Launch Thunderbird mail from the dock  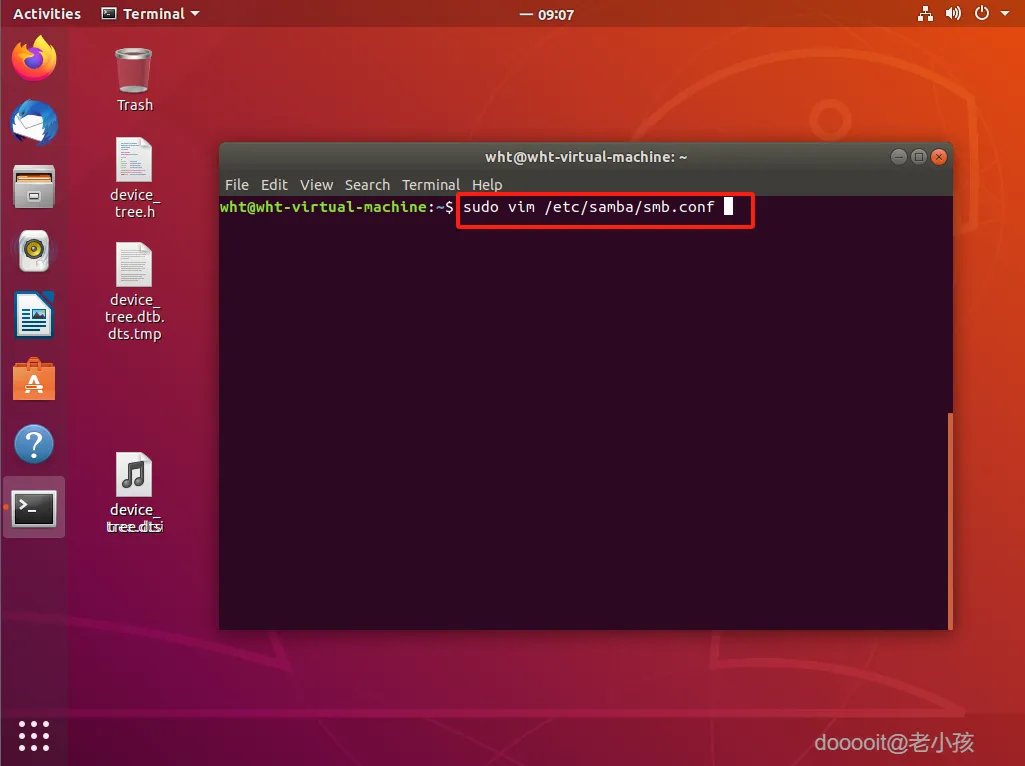click(x=34, y=123)
